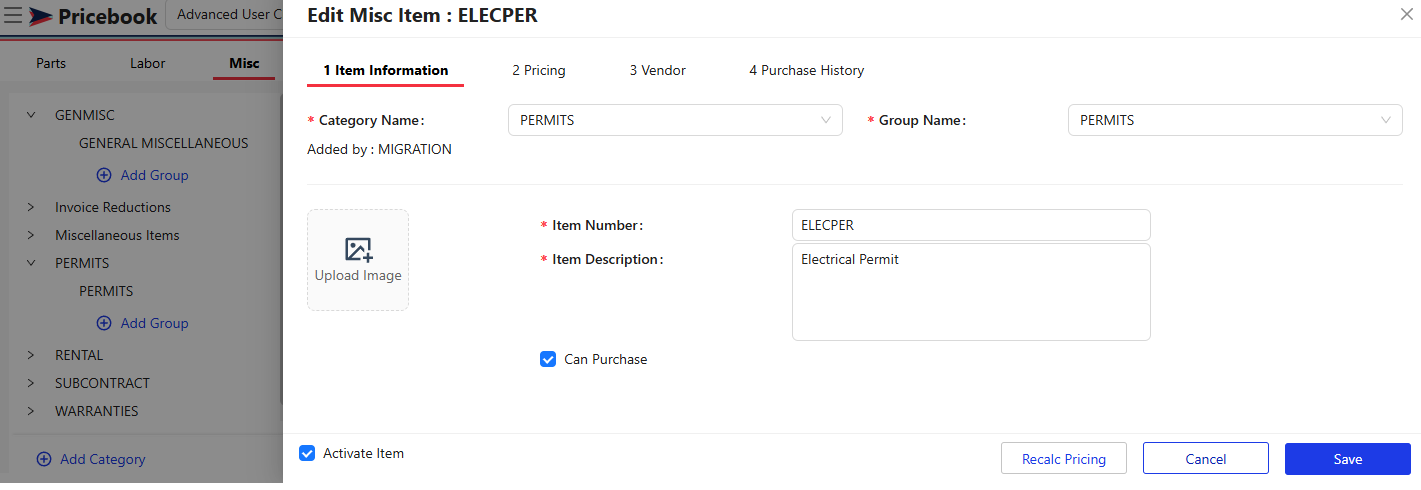Click the Add Group plus icon under PERMITS

tap(104, 323)
